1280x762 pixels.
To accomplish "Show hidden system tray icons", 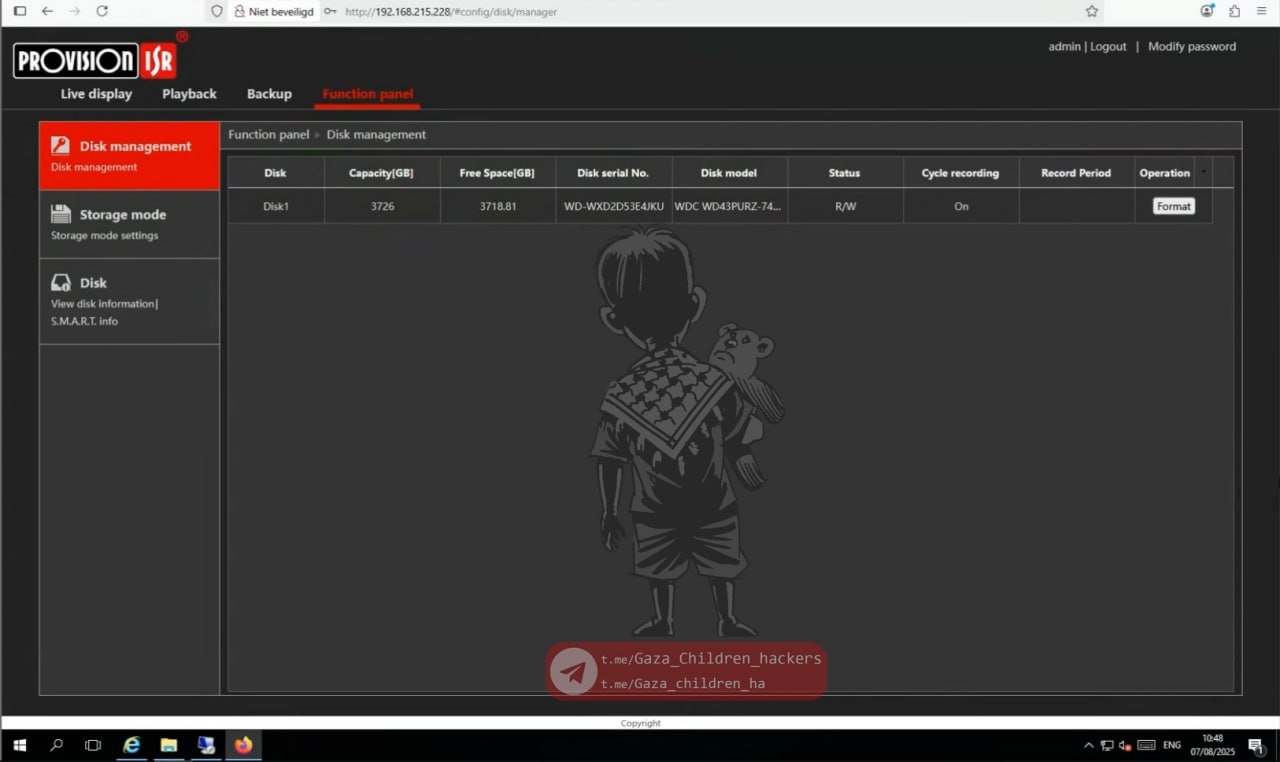I will pos(1088,745).
